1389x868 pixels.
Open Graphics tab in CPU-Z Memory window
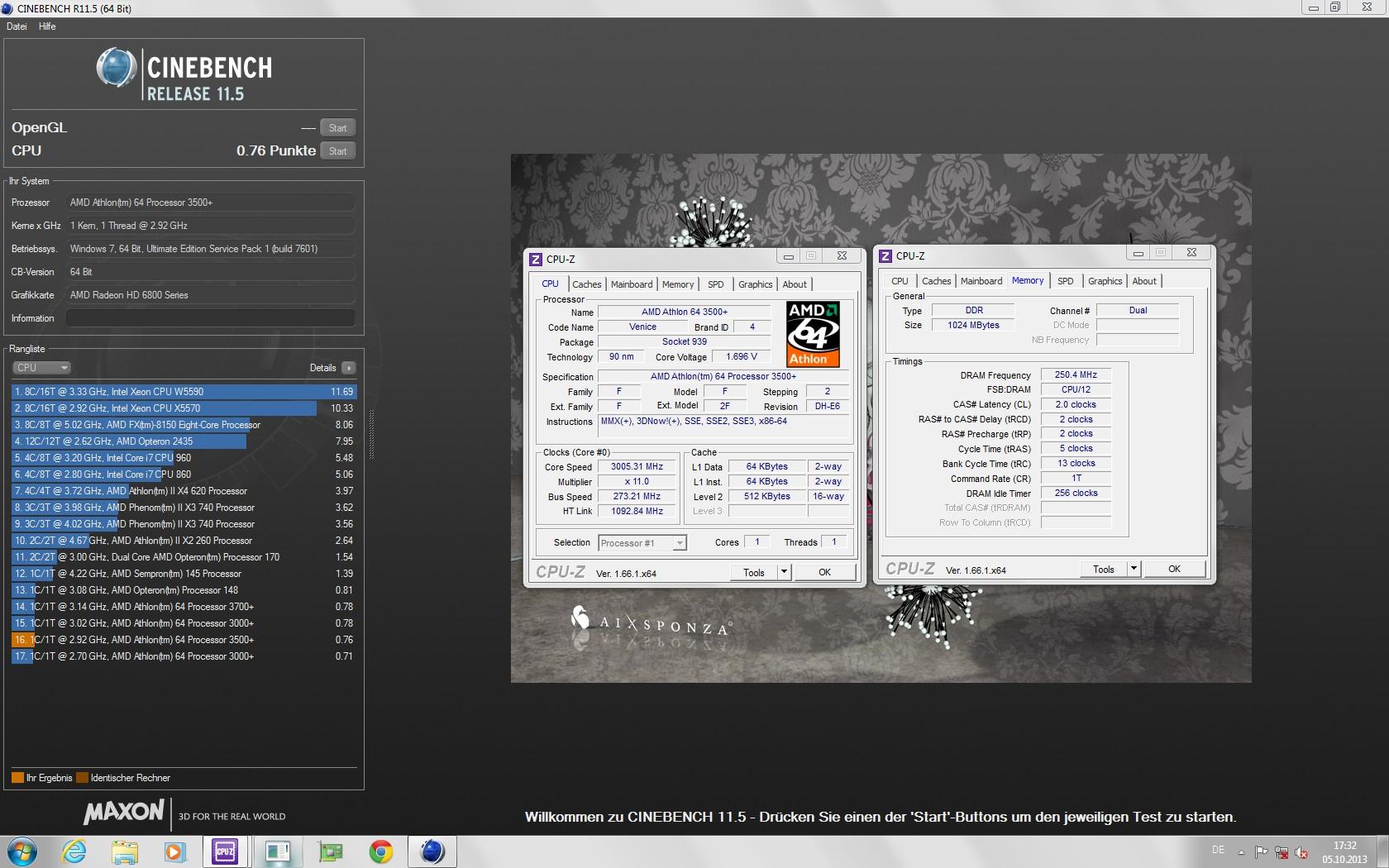pyautogui.click(x=1105, y=281)
